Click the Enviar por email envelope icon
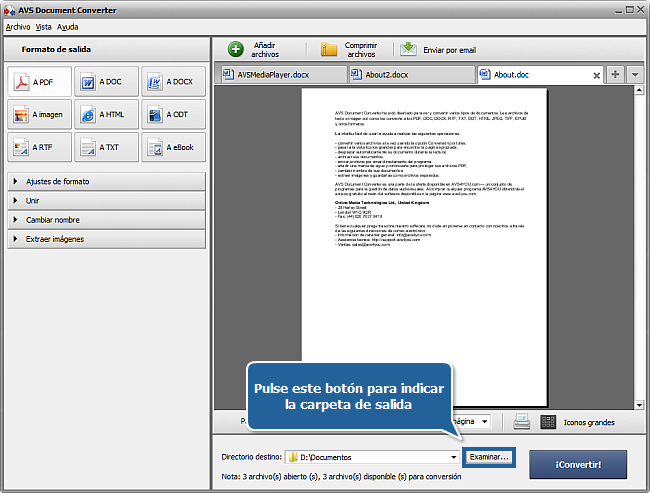This screenshot has height=493, width=650. (408, 49)
